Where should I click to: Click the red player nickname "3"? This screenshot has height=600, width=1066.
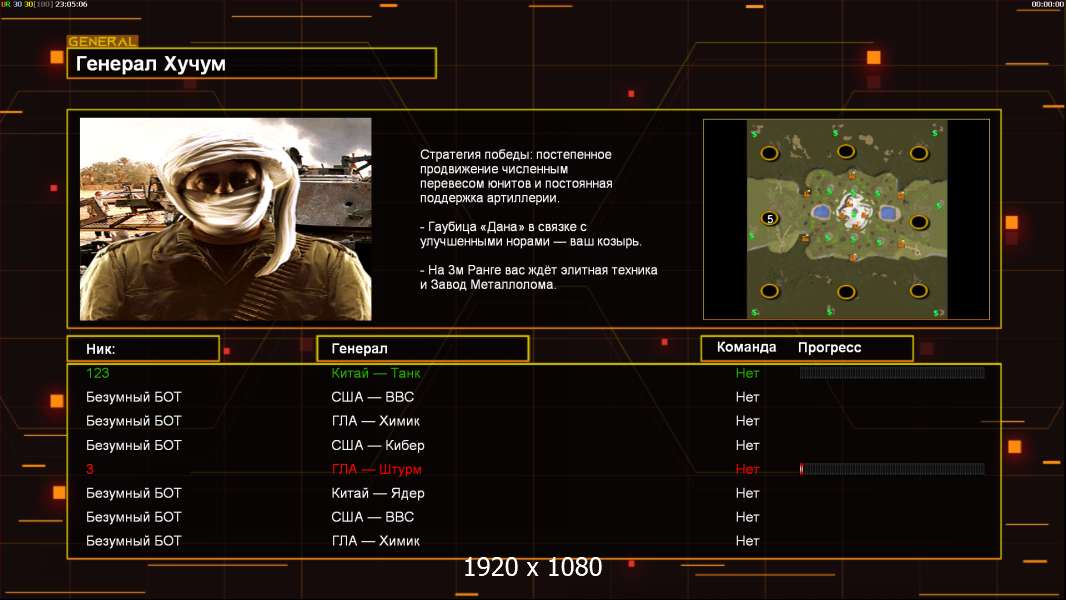point(90,469)
